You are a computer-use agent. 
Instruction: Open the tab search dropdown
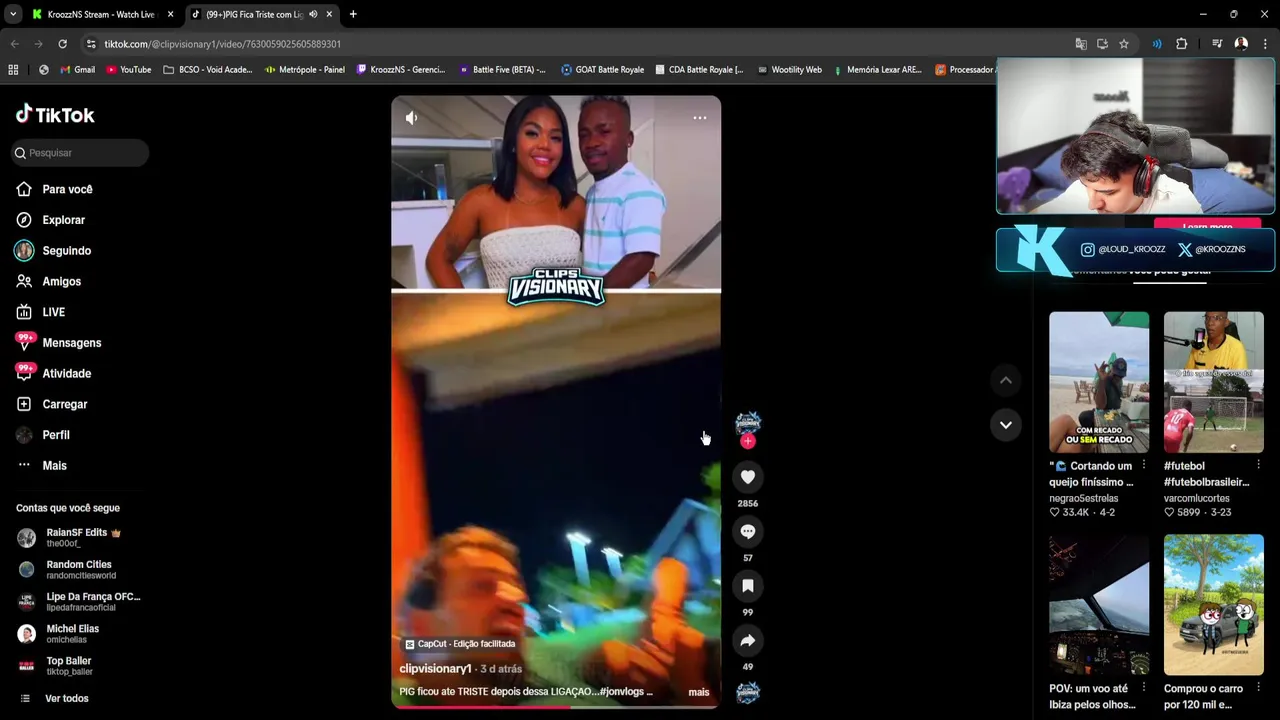point(12,14)
